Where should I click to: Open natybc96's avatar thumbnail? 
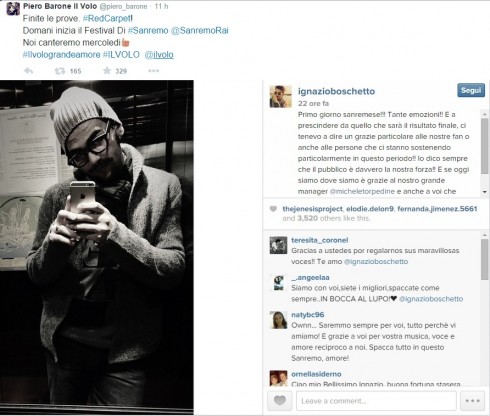pos(278,320)
